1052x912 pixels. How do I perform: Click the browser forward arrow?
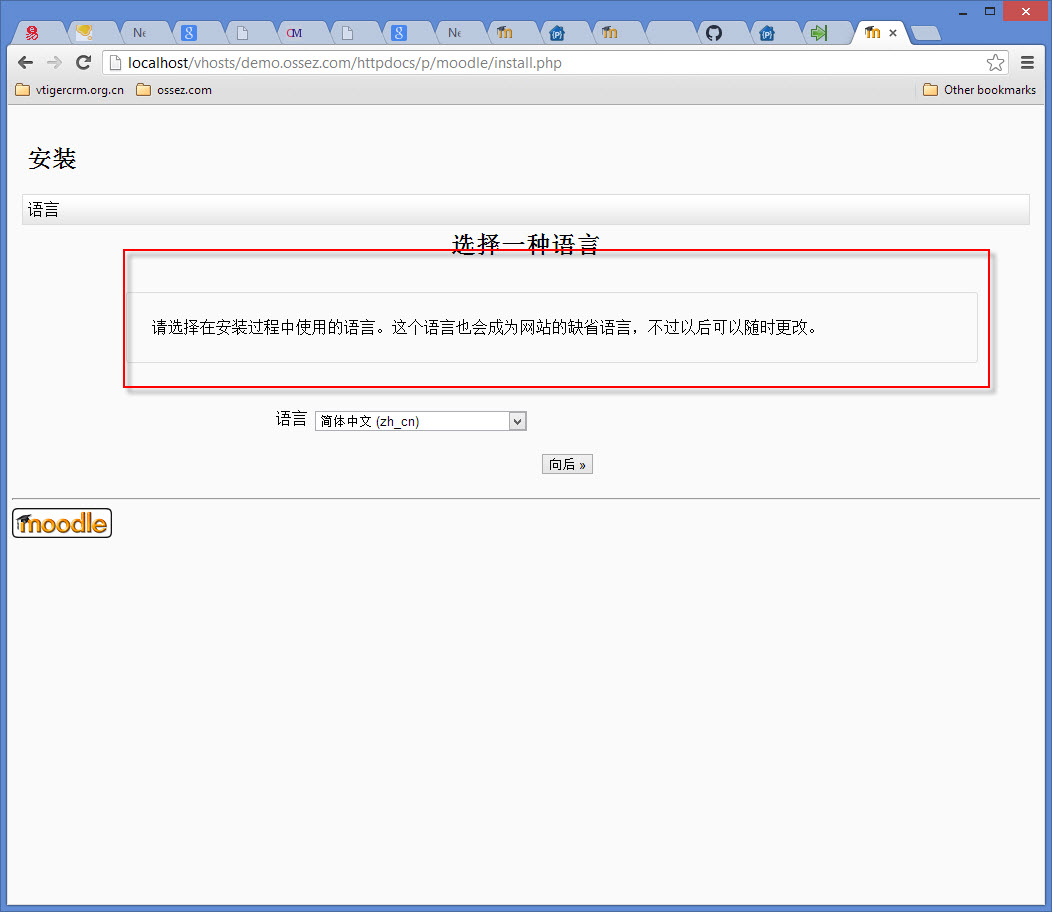54,63
